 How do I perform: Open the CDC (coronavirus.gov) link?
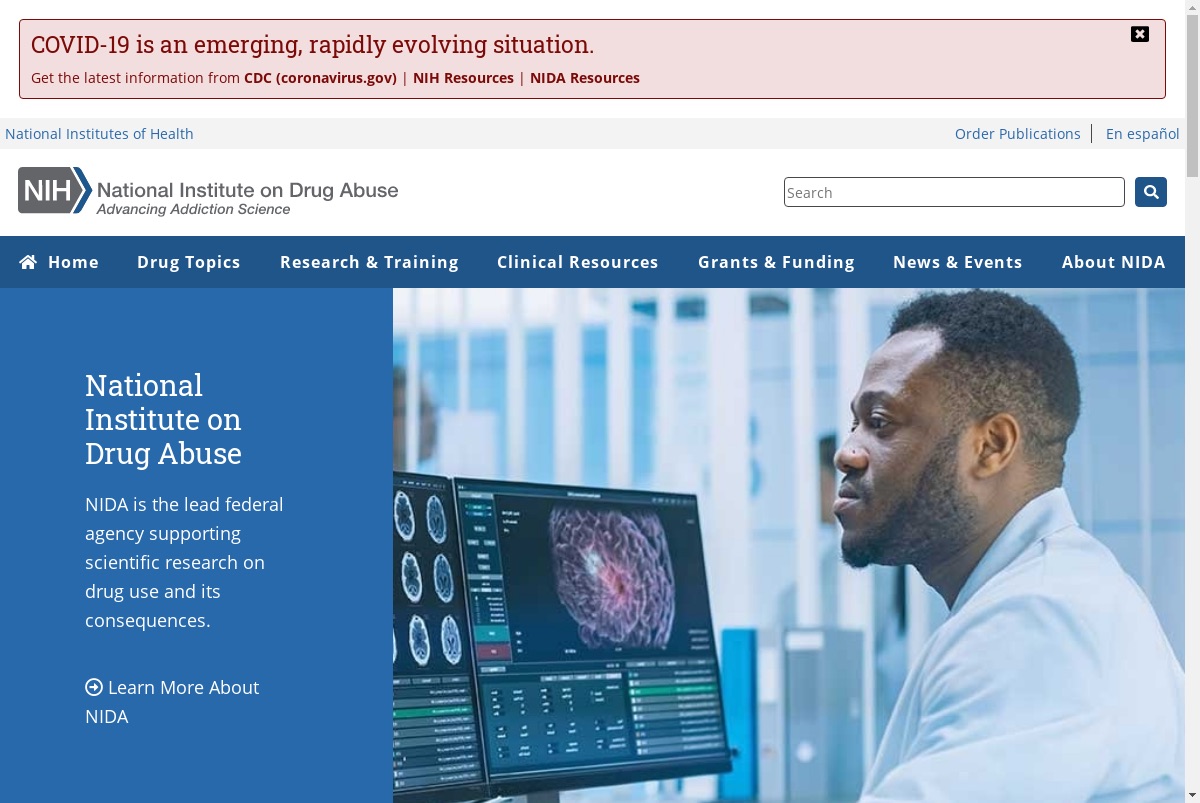pos(320,78)
